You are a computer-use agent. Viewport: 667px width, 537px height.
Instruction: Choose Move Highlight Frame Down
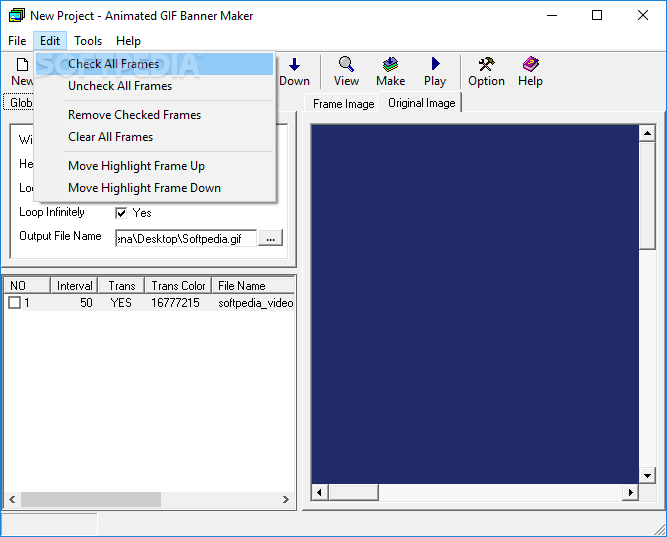point(154,188)
